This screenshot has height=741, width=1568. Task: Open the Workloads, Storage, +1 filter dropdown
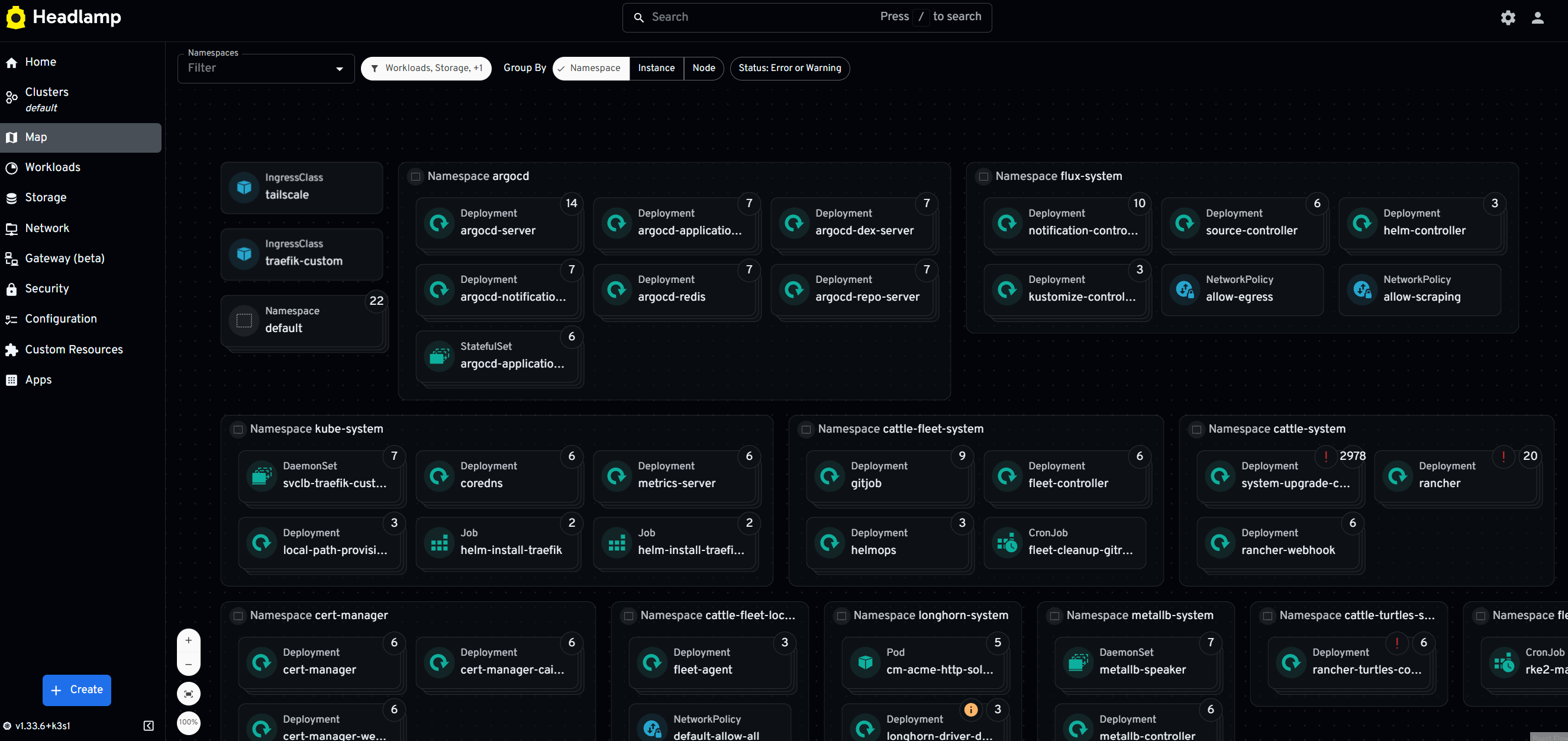click(x=426, y=68)
